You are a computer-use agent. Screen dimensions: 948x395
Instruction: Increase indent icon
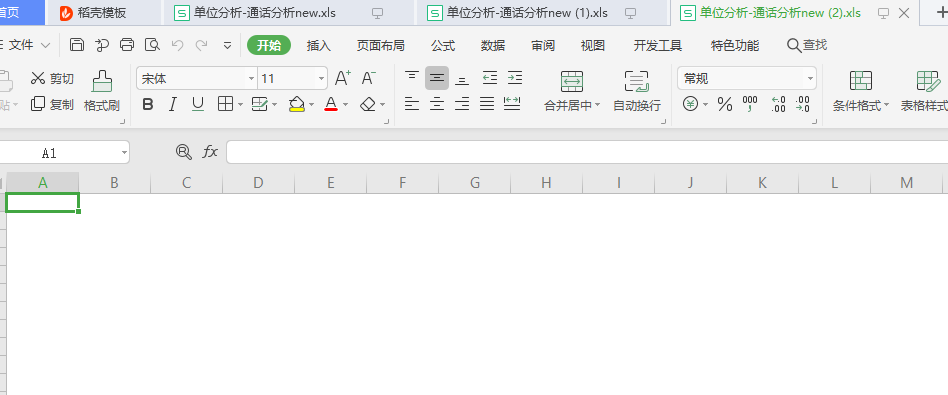coord(515,78)
